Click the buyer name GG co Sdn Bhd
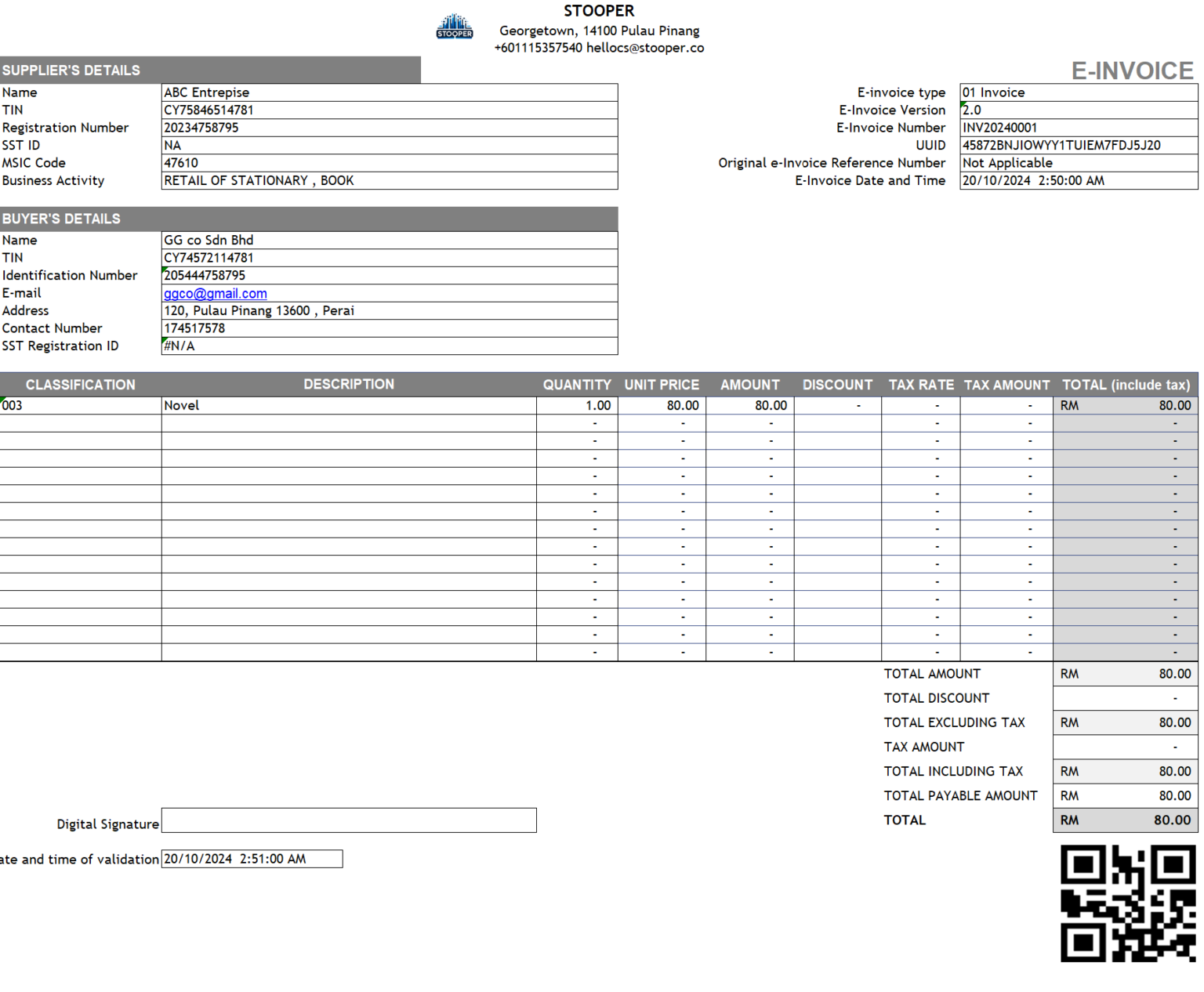The image size is (1204, 992). [389, 241]
